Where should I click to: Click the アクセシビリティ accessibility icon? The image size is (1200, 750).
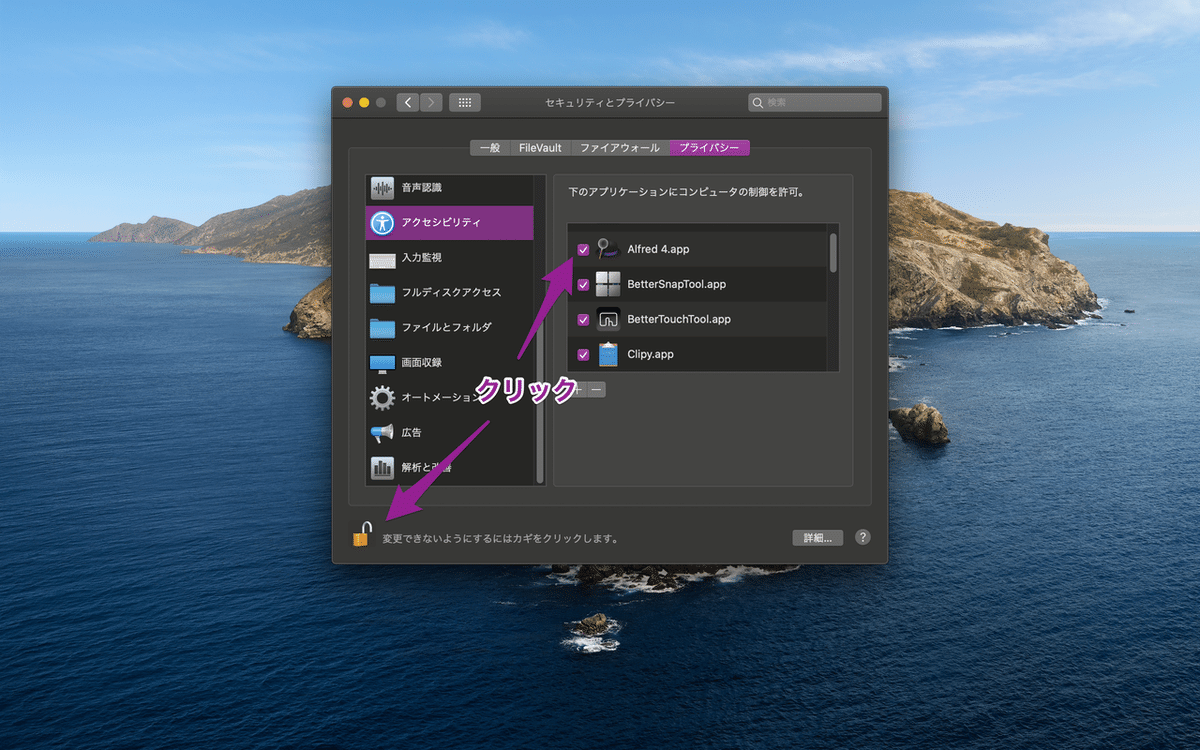point(382,223)
